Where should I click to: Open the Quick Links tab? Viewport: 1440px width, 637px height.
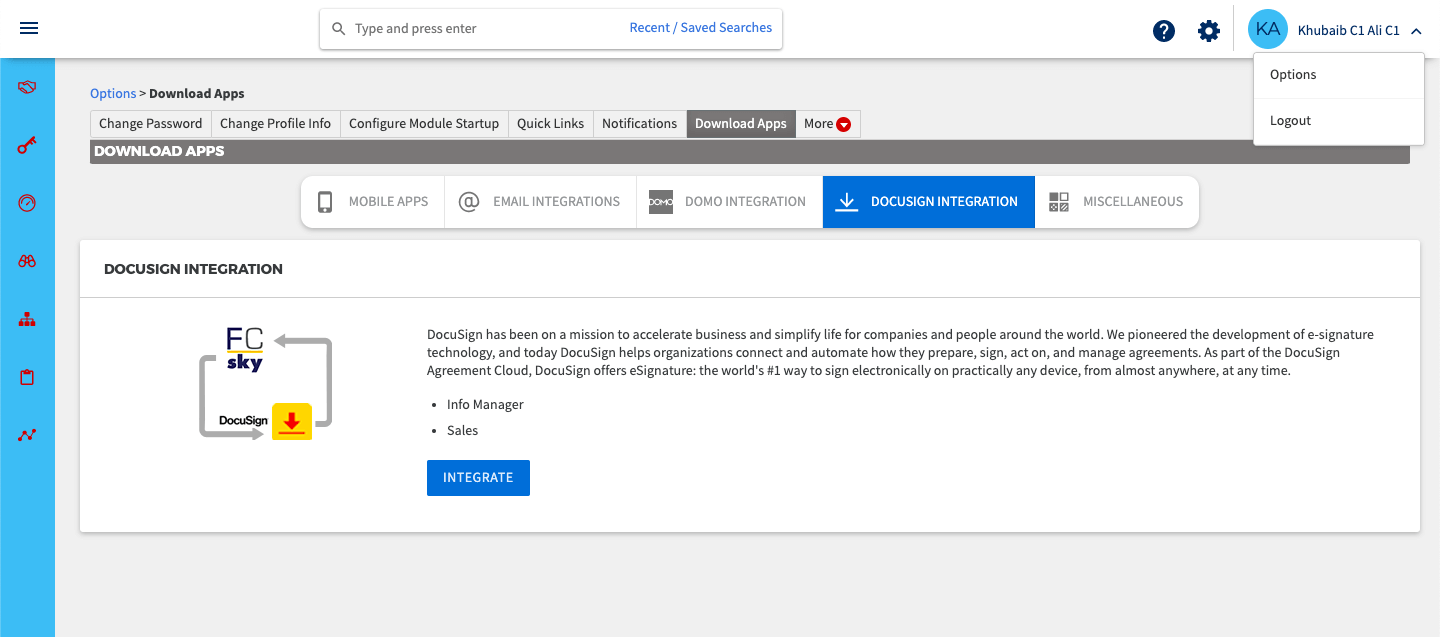click(x=550, y=124)
